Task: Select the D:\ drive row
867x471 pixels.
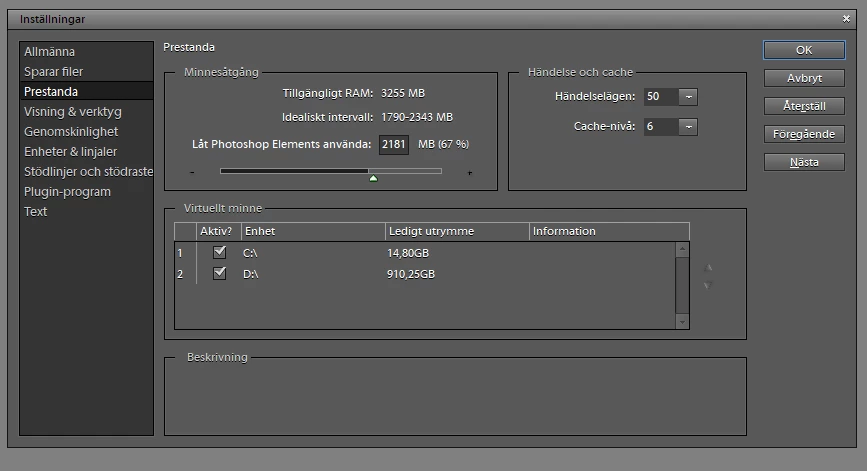Action: click(425, 274)
